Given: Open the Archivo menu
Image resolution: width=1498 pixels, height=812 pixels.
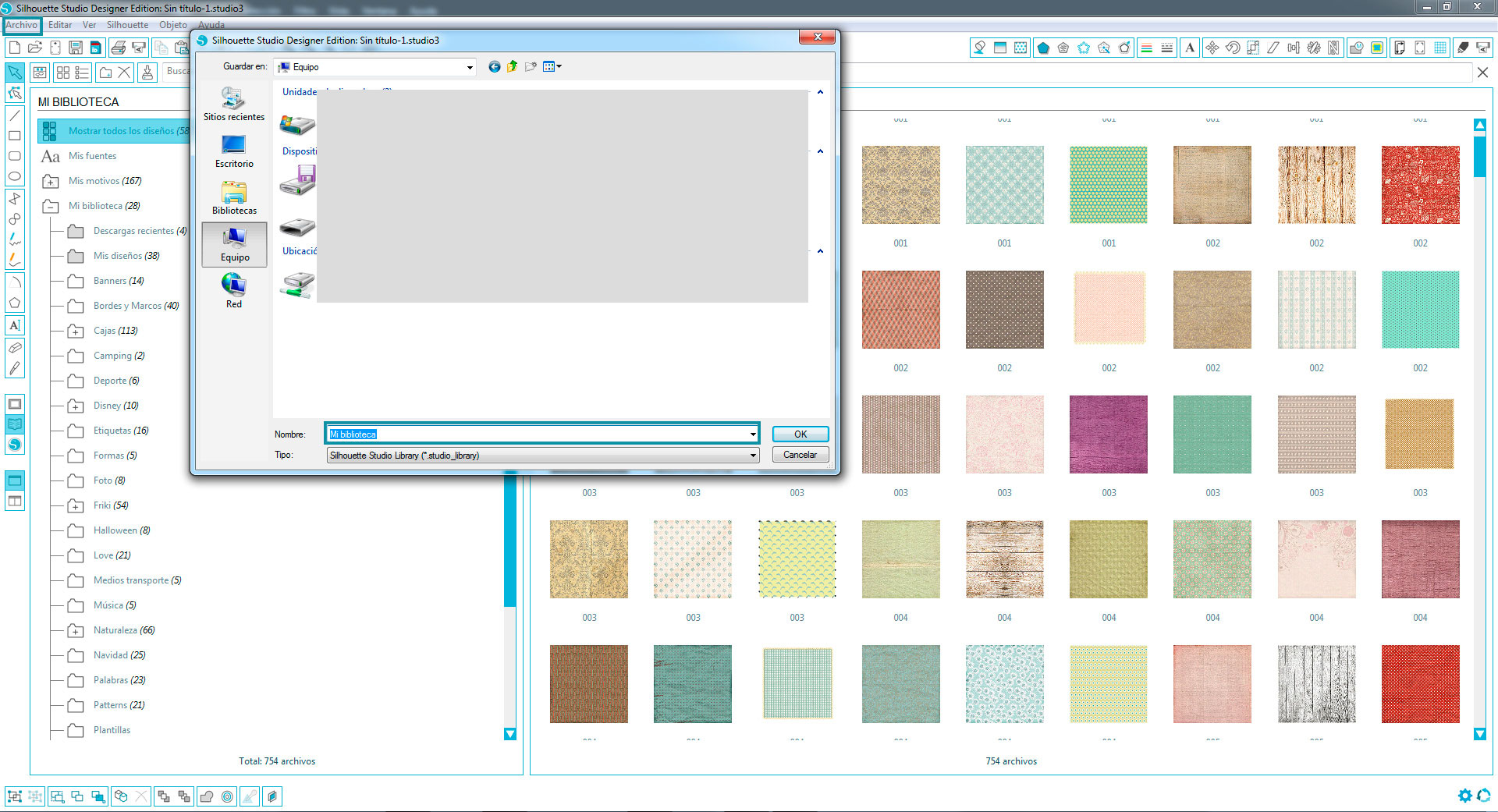Looking at the screenshot, I should coord(22,25).
